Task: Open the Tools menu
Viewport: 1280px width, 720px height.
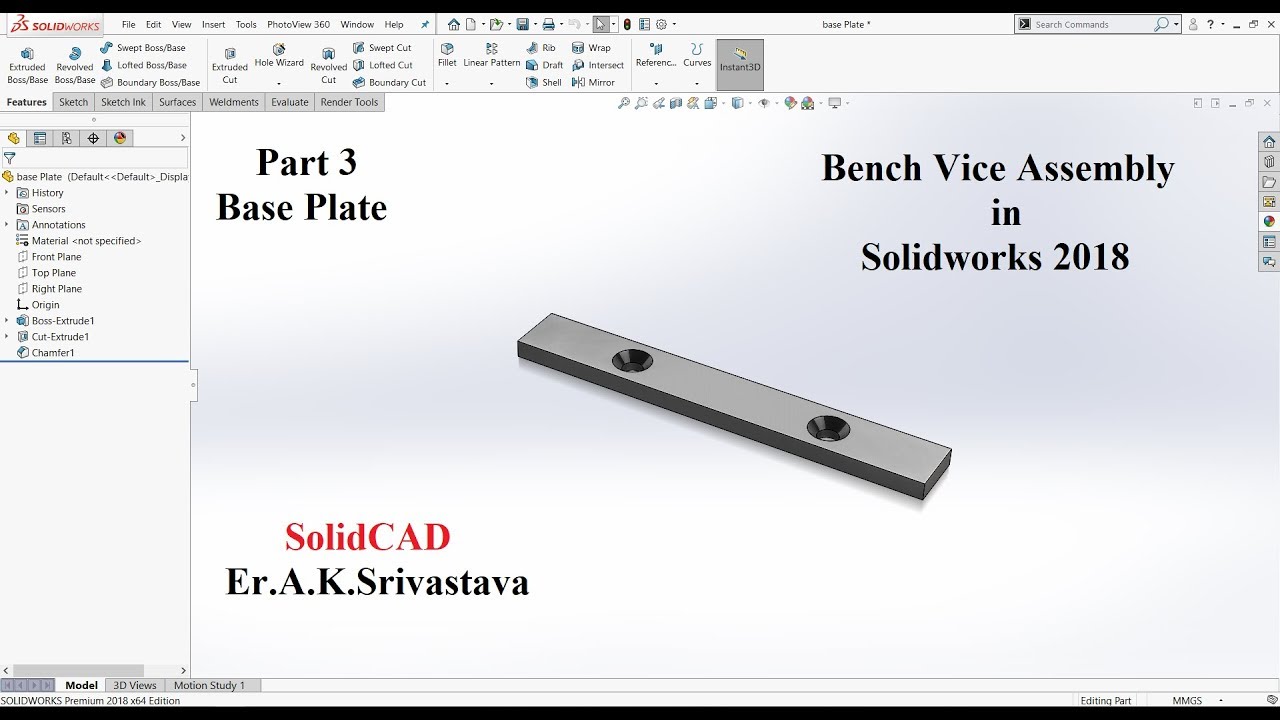Action: (x=246, y=24)
